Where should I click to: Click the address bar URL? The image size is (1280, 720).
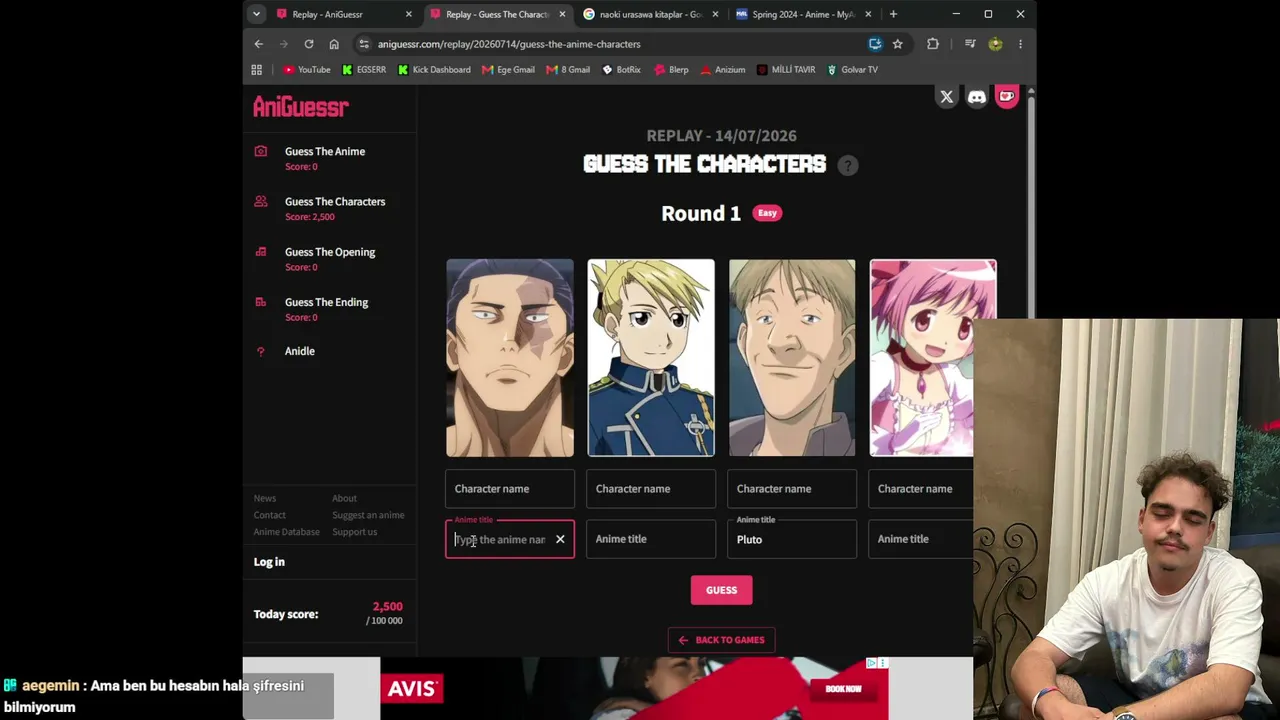point(509,44)
